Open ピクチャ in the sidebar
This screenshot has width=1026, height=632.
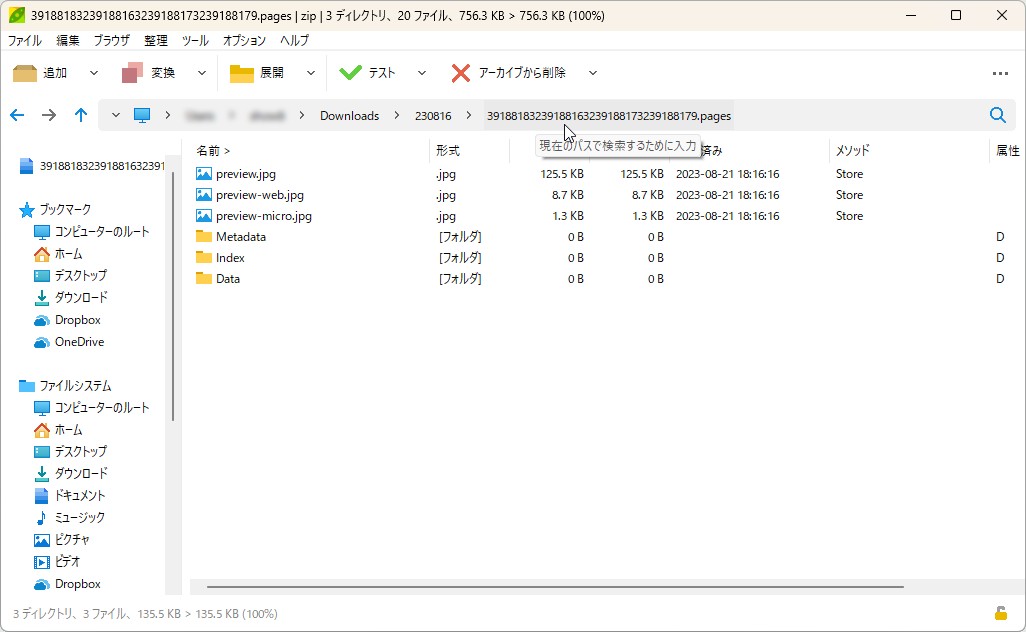[62, 540]
